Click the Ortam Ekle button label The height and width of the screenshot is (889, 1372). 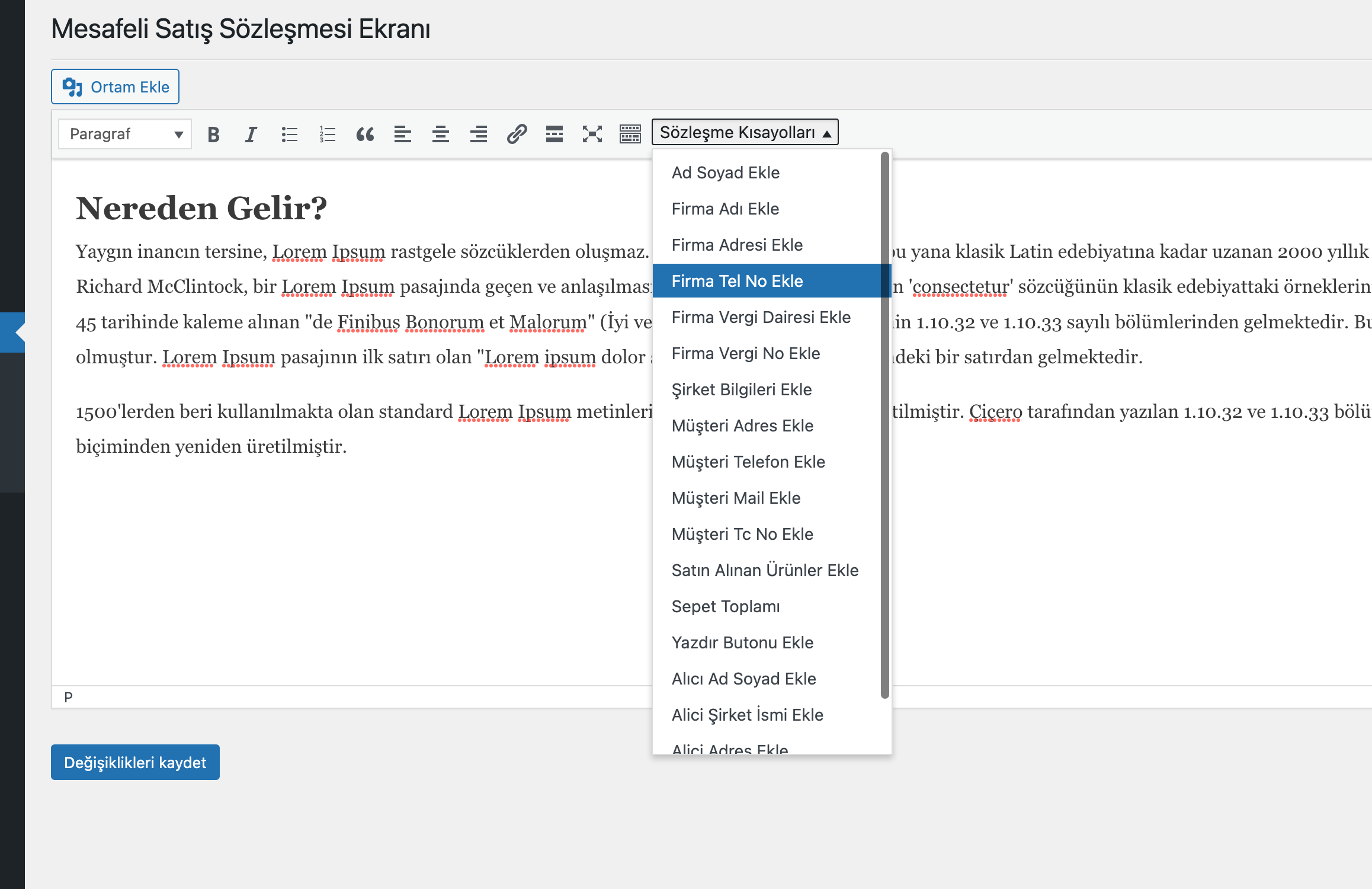click(130, 87)
